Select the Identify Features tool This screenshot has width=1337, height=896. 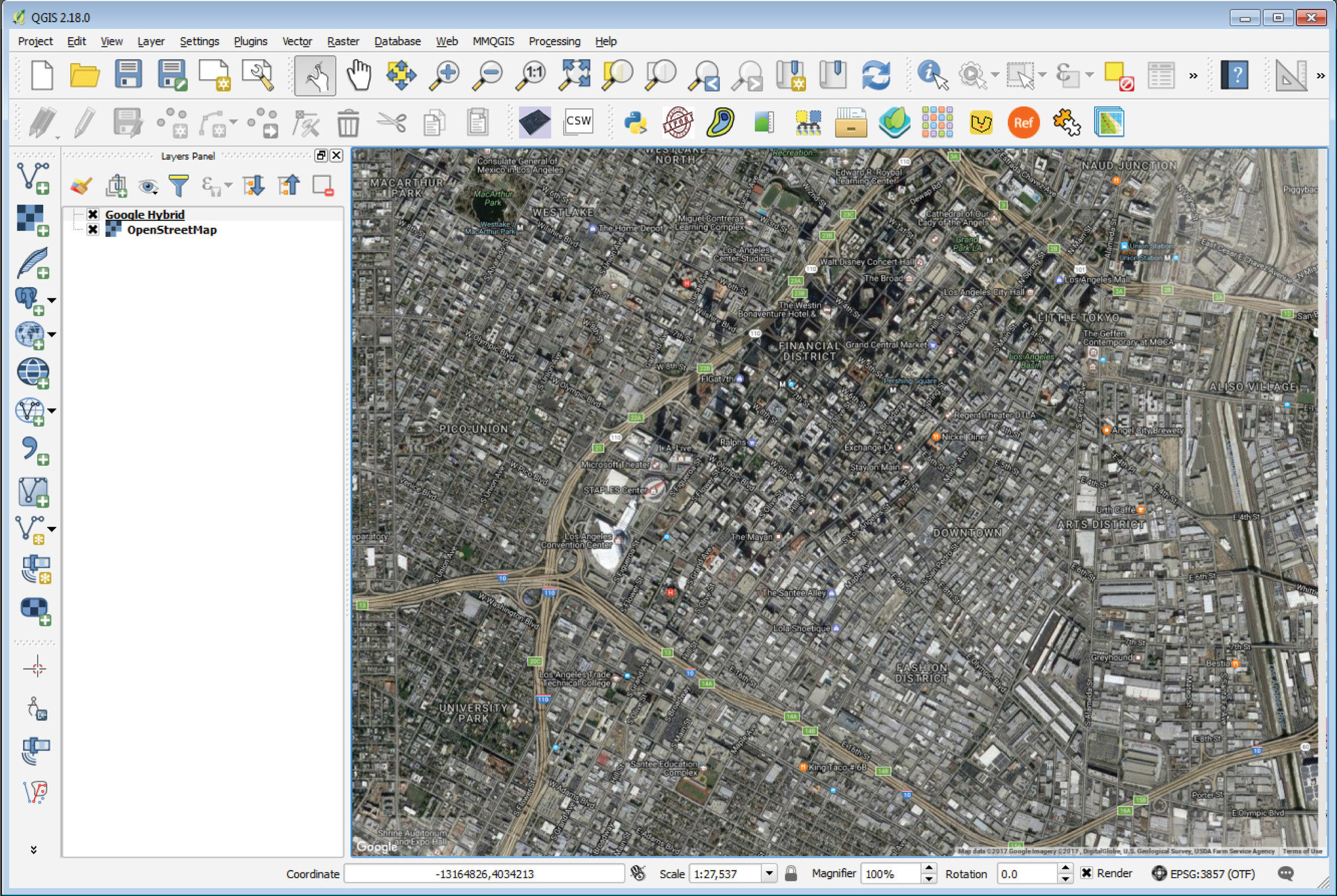pos(933,75)
